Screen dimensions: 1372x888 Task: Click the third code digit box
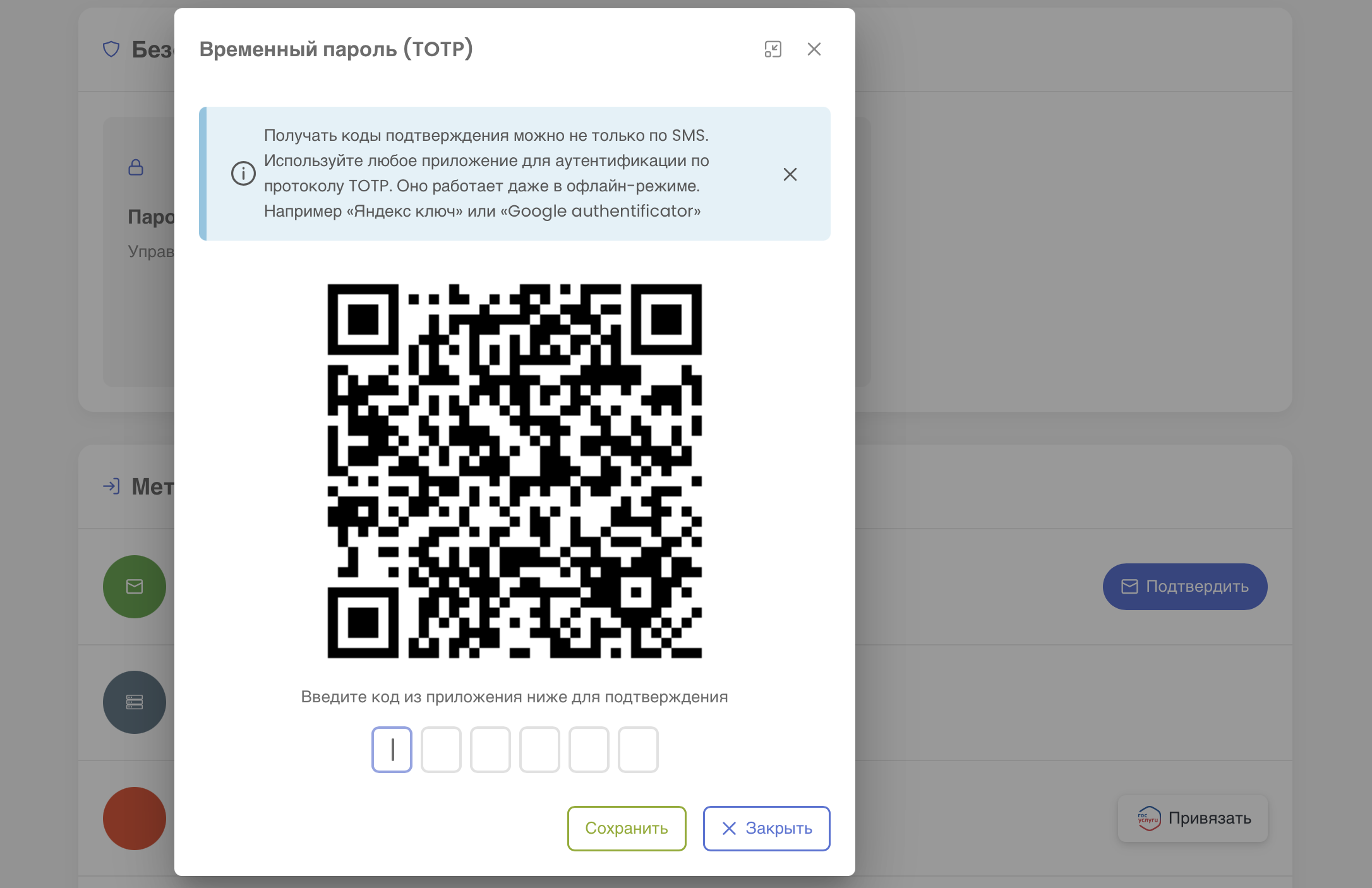click(x=490, y=750)
